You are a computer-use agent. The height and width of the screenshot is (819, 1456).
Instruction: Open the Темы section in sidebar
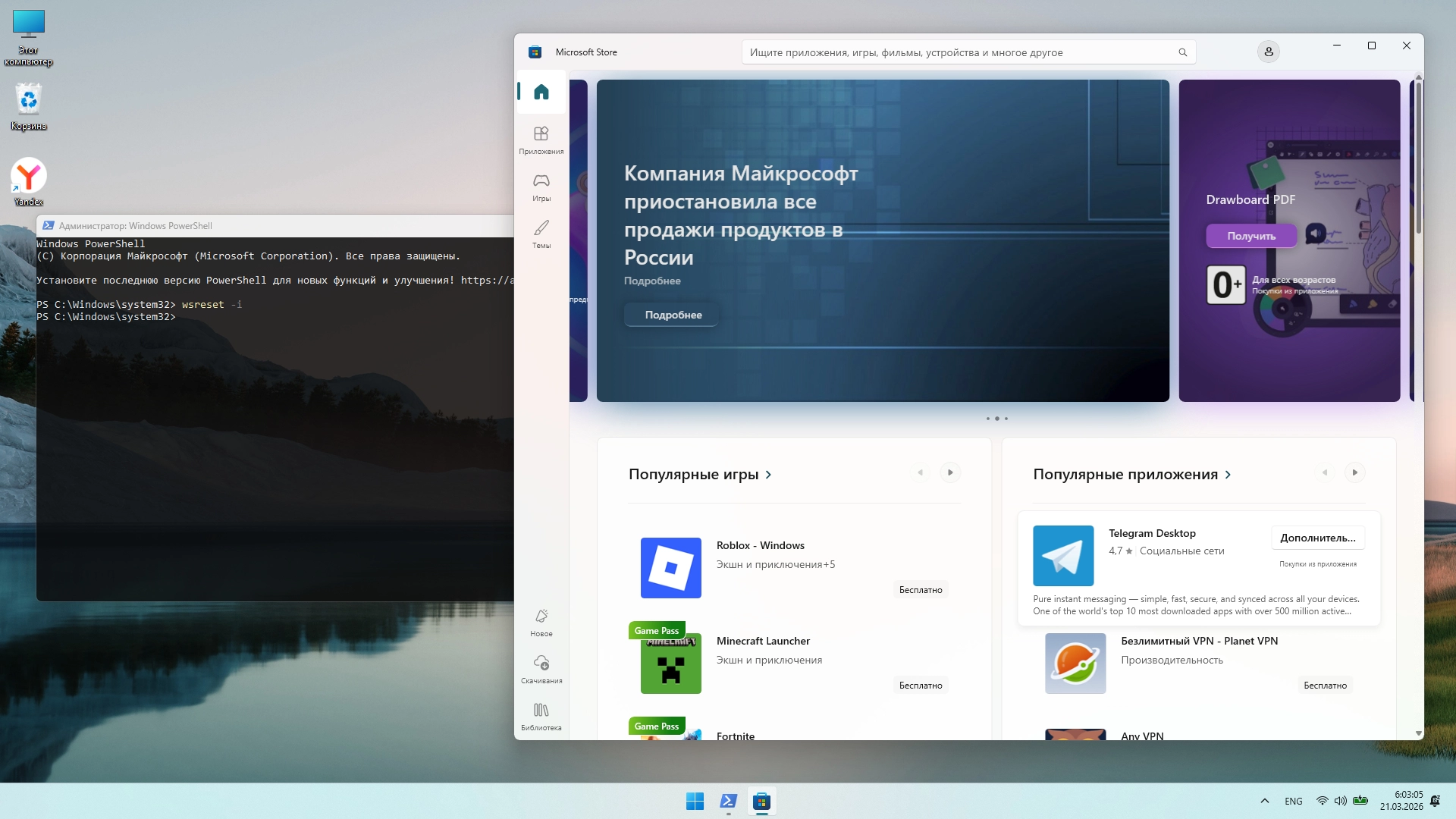541,234
